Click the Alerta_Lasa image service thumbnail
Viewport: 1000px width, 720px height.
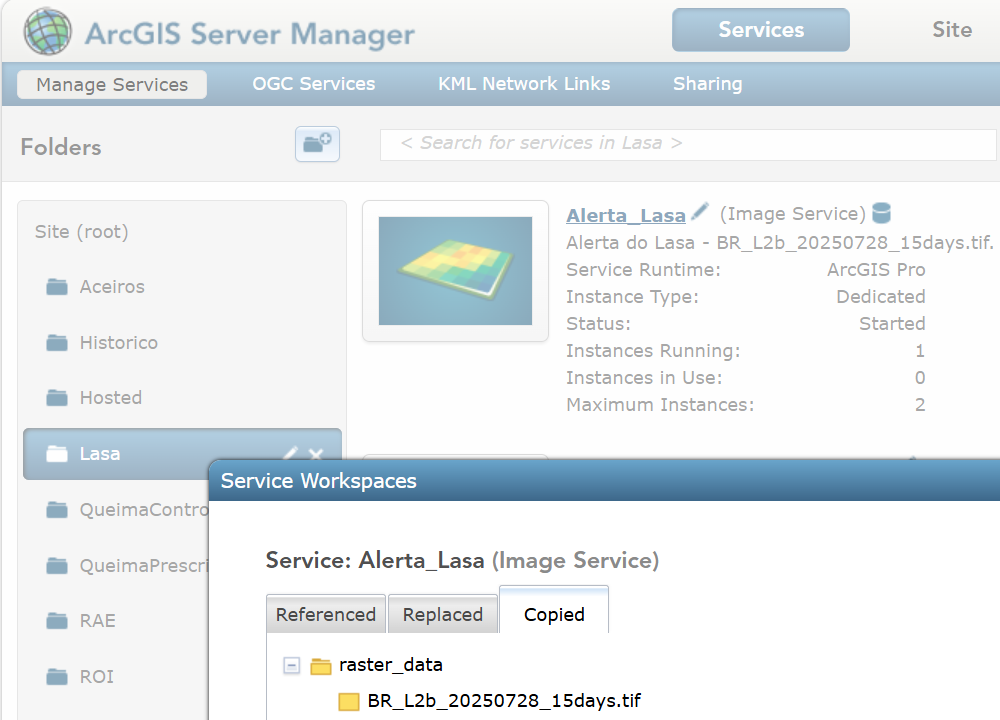point(455,271)
